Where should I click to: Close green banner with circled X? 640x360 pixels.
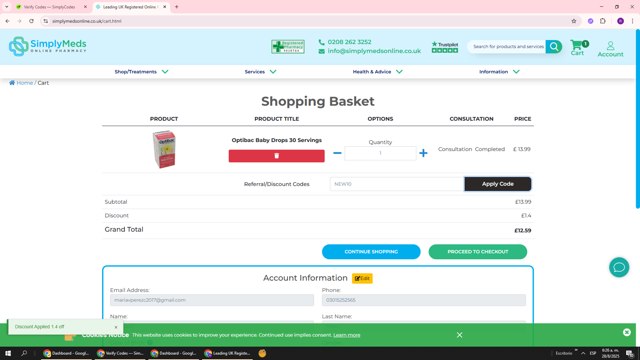(x=627, y=333)
